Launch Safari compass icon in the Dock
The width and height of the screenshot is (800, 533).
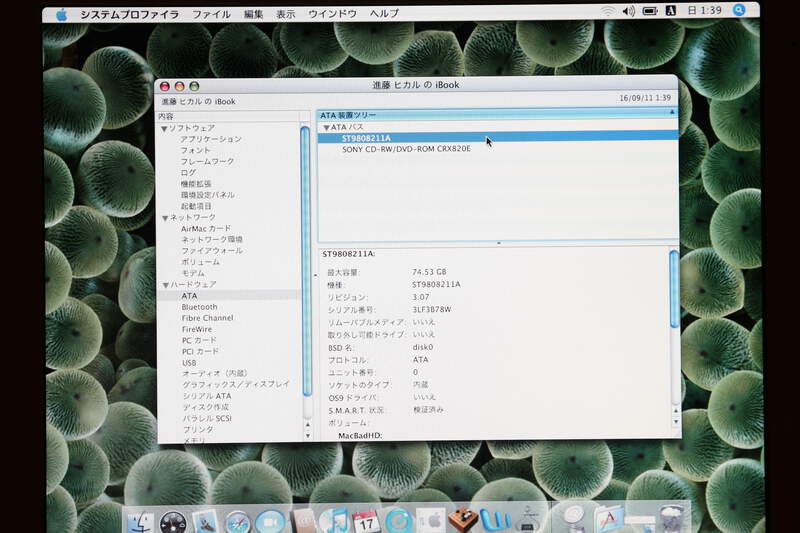coord(238,522)
